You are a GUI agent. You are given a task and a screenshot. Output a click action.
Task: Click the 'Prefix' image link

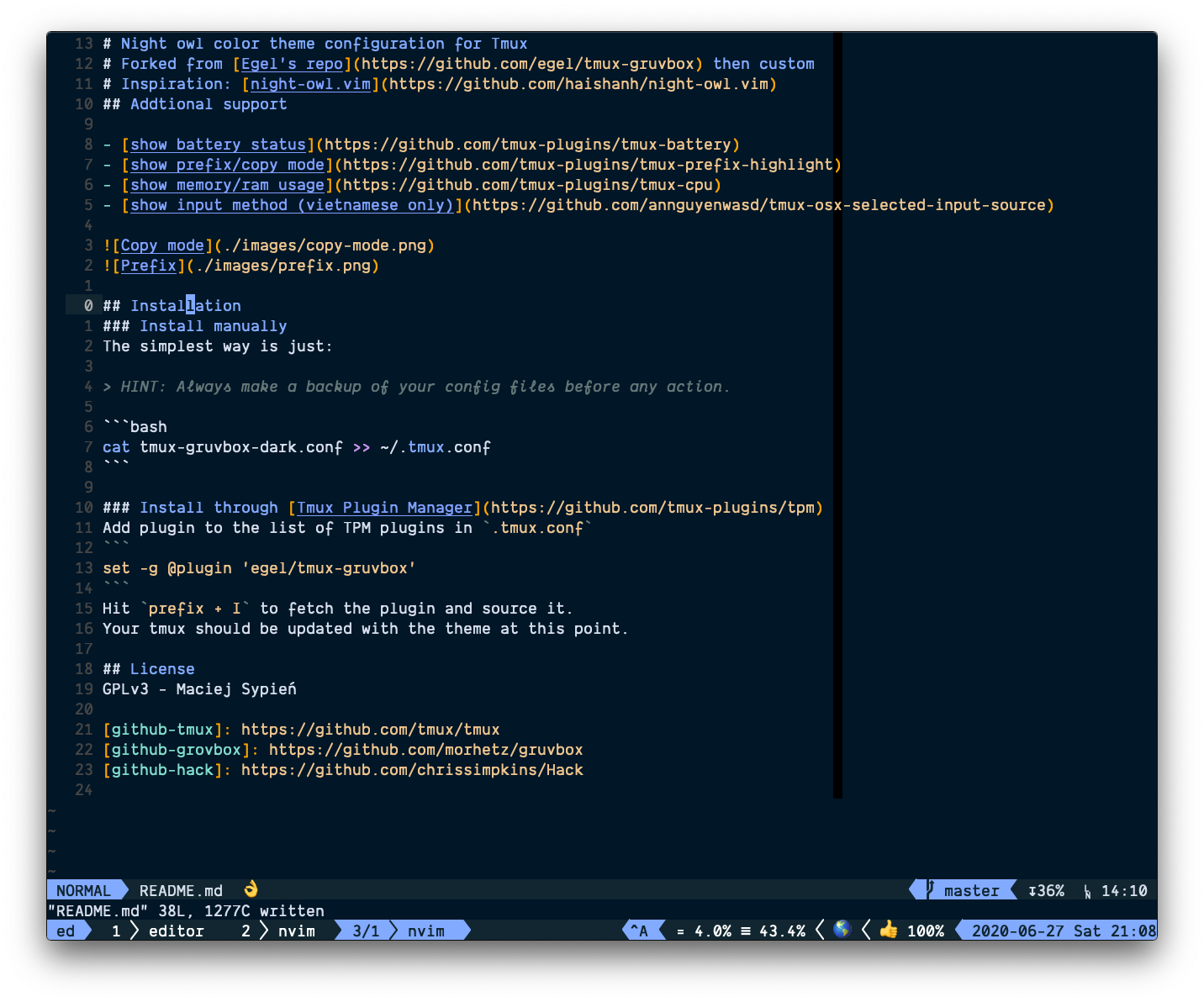click(x=148, y=266)
